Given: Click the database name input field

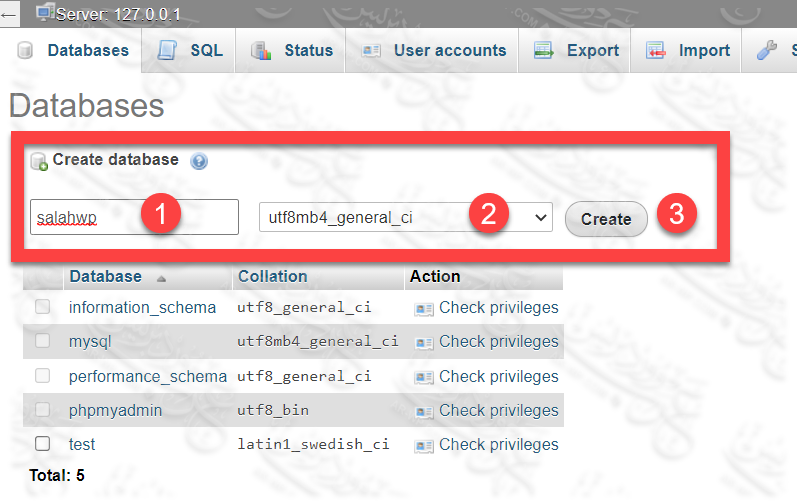Looking at the screenshot, I should [134, 217].
